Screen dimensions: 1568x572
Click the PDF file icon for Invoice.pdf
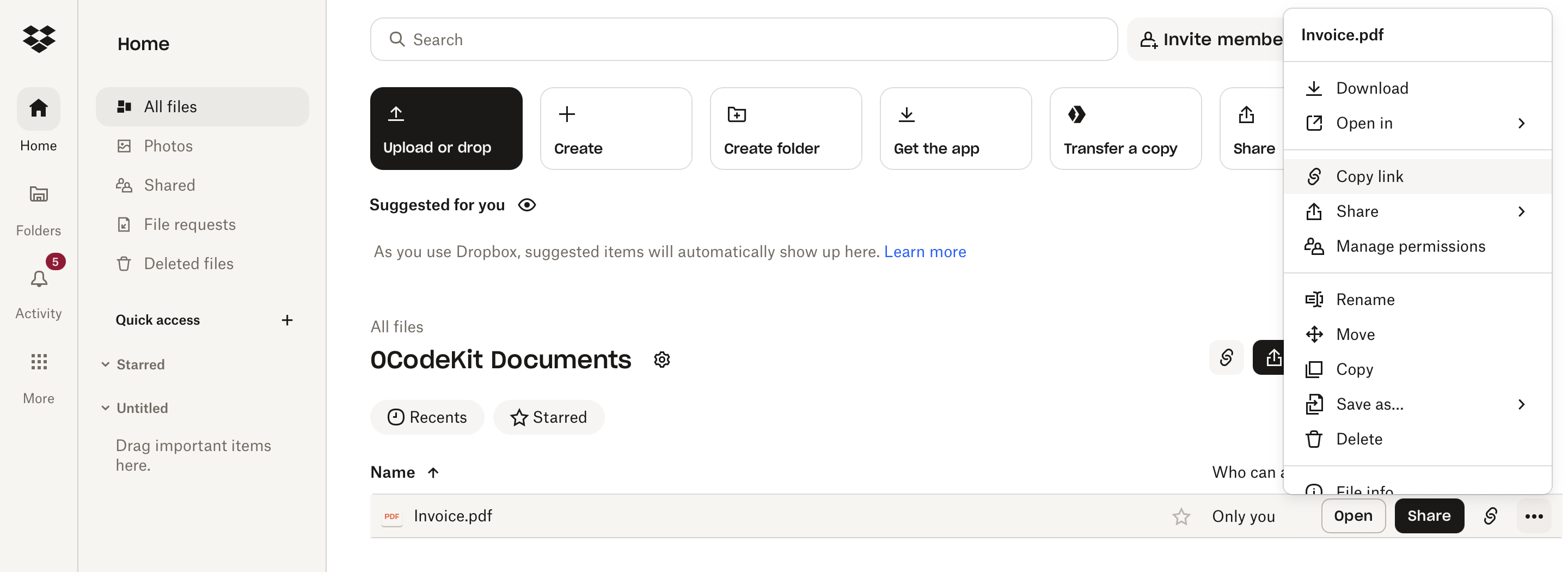pyautogui.click(x=391, y=516)
